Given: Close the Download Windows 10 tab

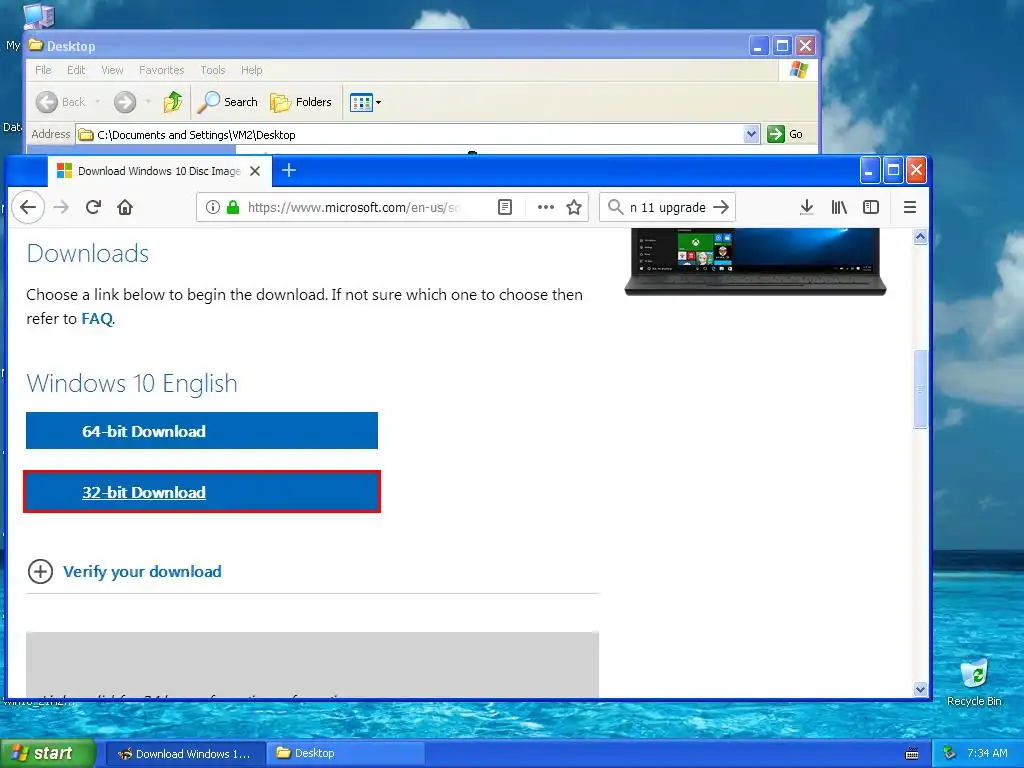Looking at the screenshot, I should (255, 171).
